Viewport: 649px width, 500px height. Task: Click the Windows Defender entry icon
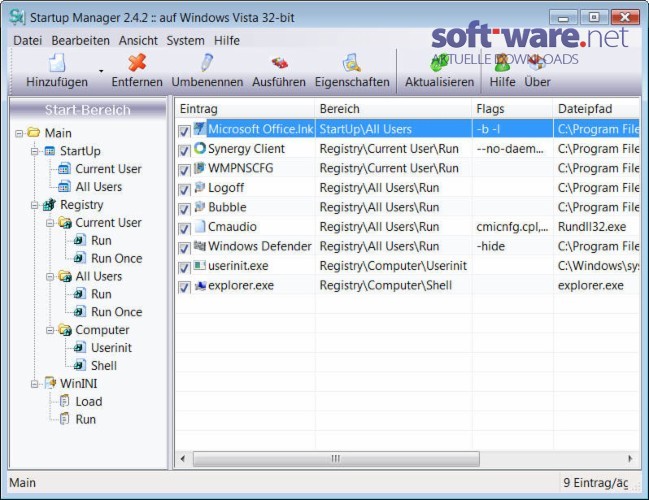(200, 246)
